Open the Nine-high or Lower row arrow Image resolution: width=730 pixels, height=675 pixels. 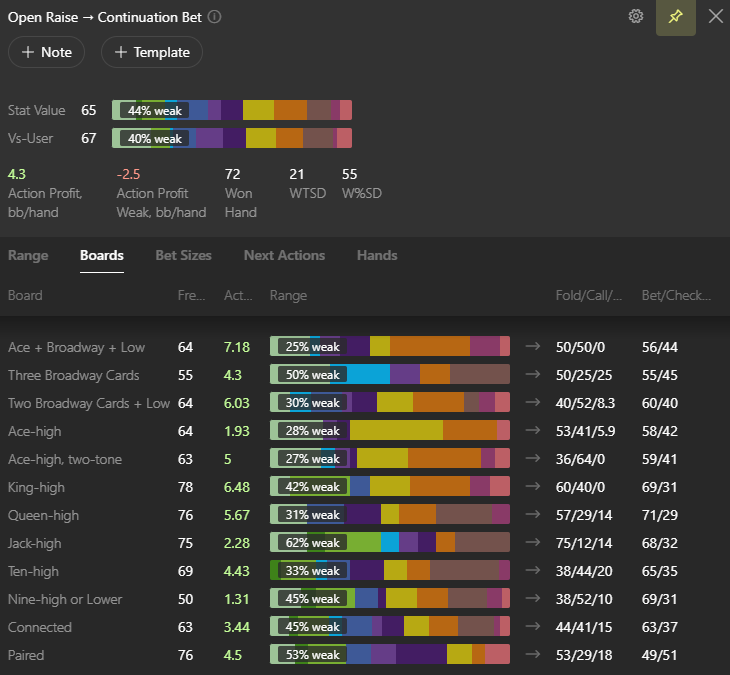point(533,598)
